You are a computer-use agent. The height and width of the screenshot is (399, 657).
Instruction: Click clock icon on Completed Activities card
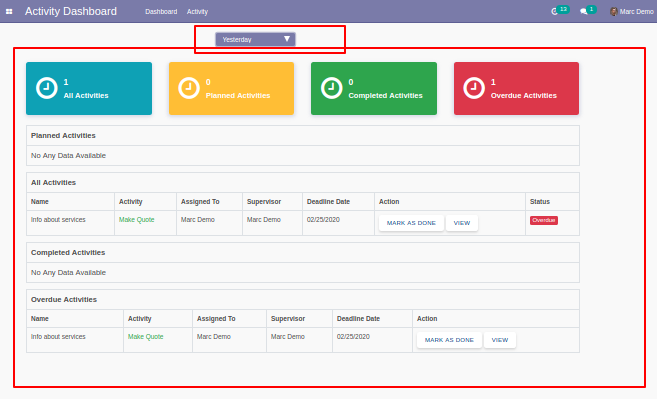click(331, 88)
